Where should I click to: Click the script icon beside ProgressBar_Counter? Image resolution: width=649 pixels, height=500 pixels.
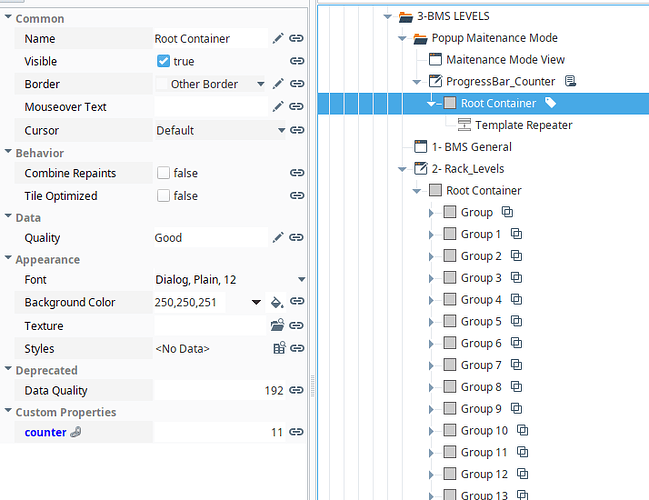[570, 81]
